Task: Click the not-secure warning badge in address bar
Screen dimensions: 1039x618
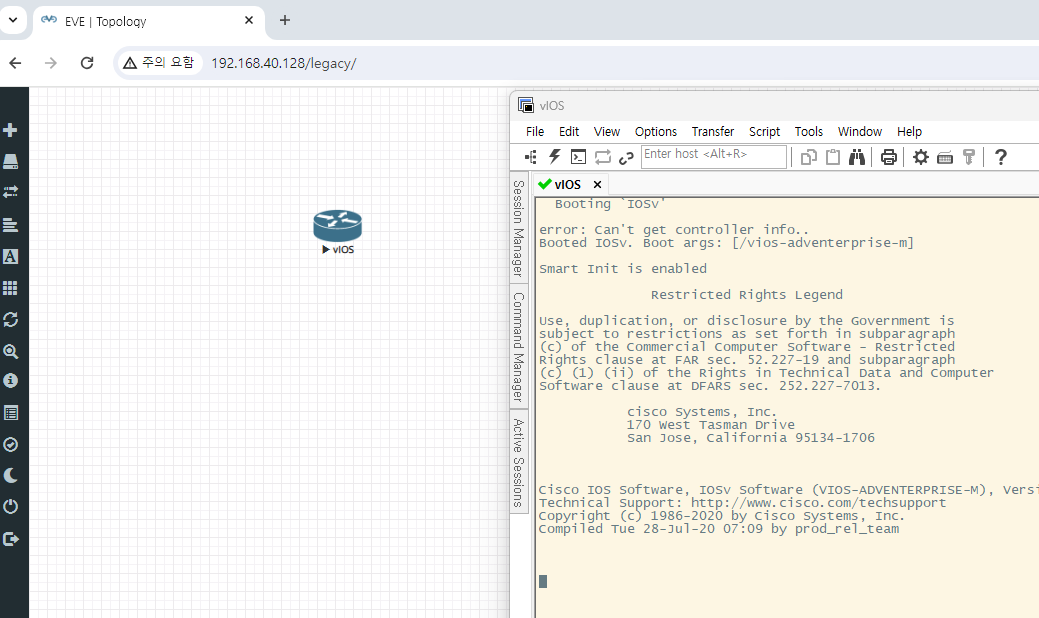Action: (159, 63)
